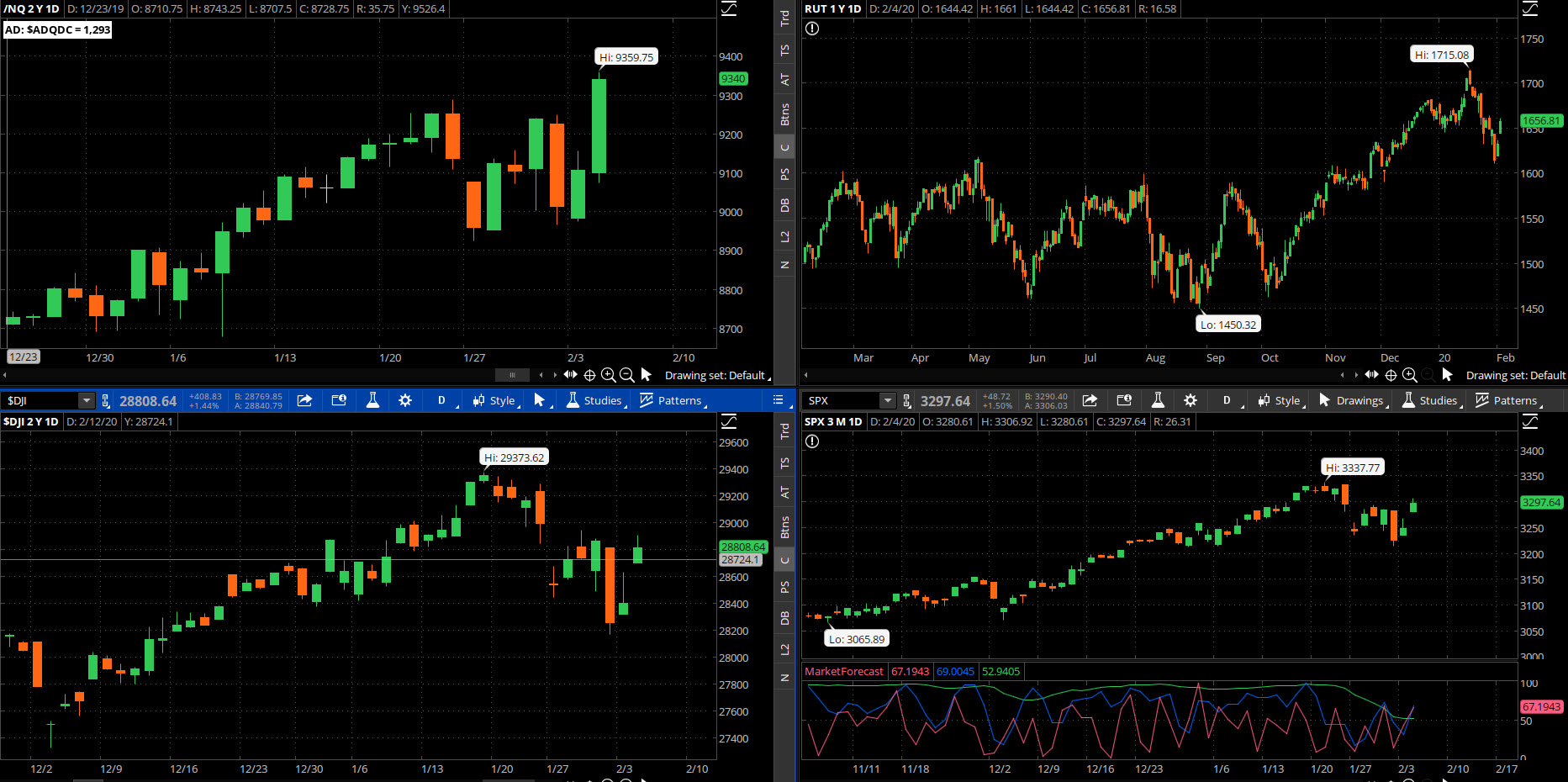1568x782 pixels.
Task: Zoom in on the /NQ chart
Action: [x=608, y=375]
